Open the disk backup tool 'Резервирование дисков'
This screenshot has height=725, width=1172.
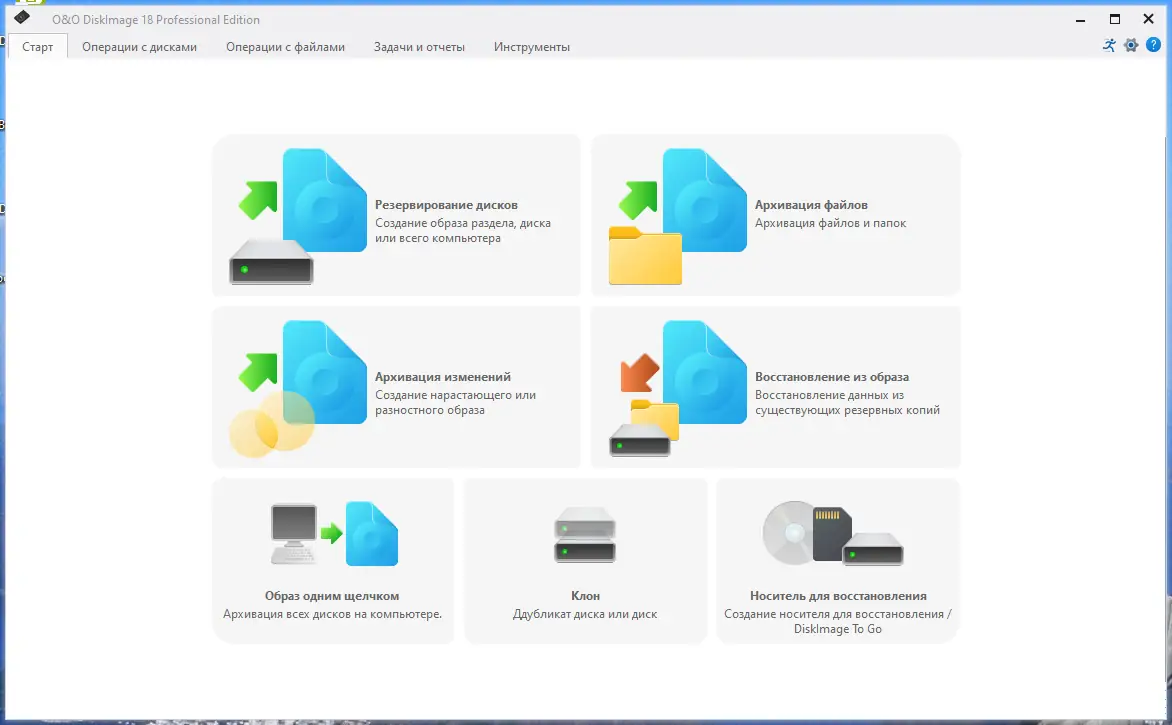pyautogui.click(x=396, y=215)
